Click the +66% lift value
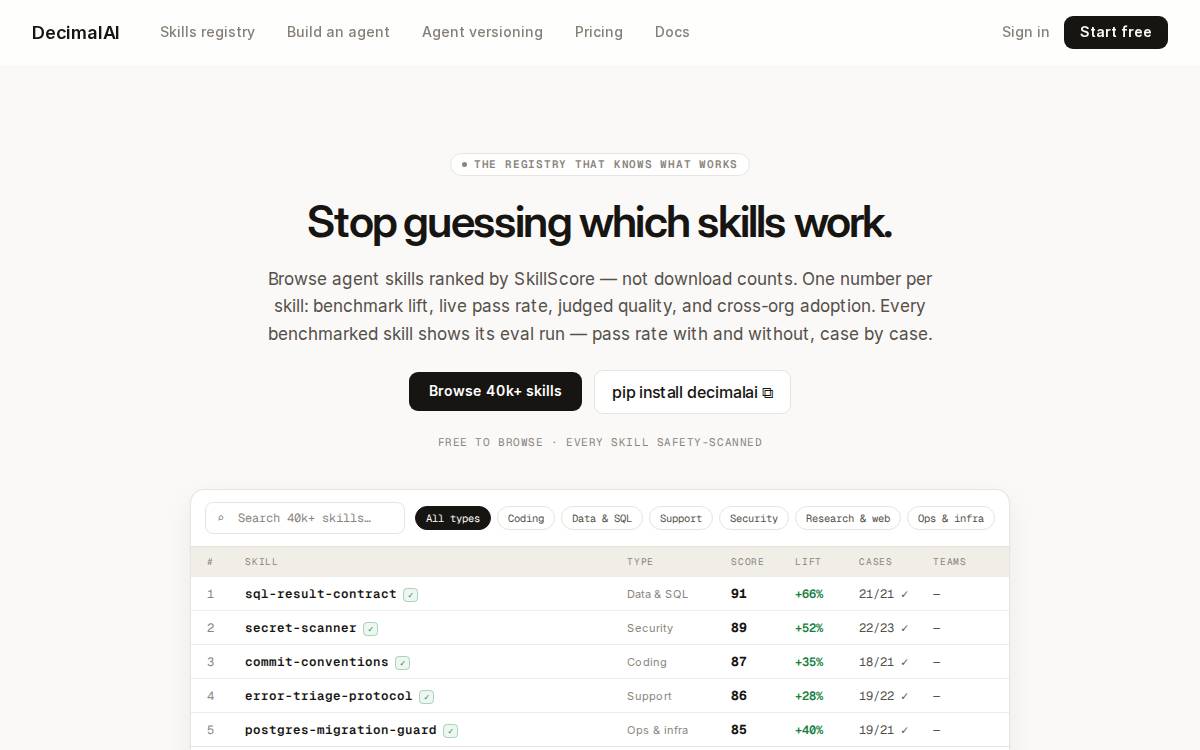Viewport: 1200px width, 750px height. [x=809, y=594]
